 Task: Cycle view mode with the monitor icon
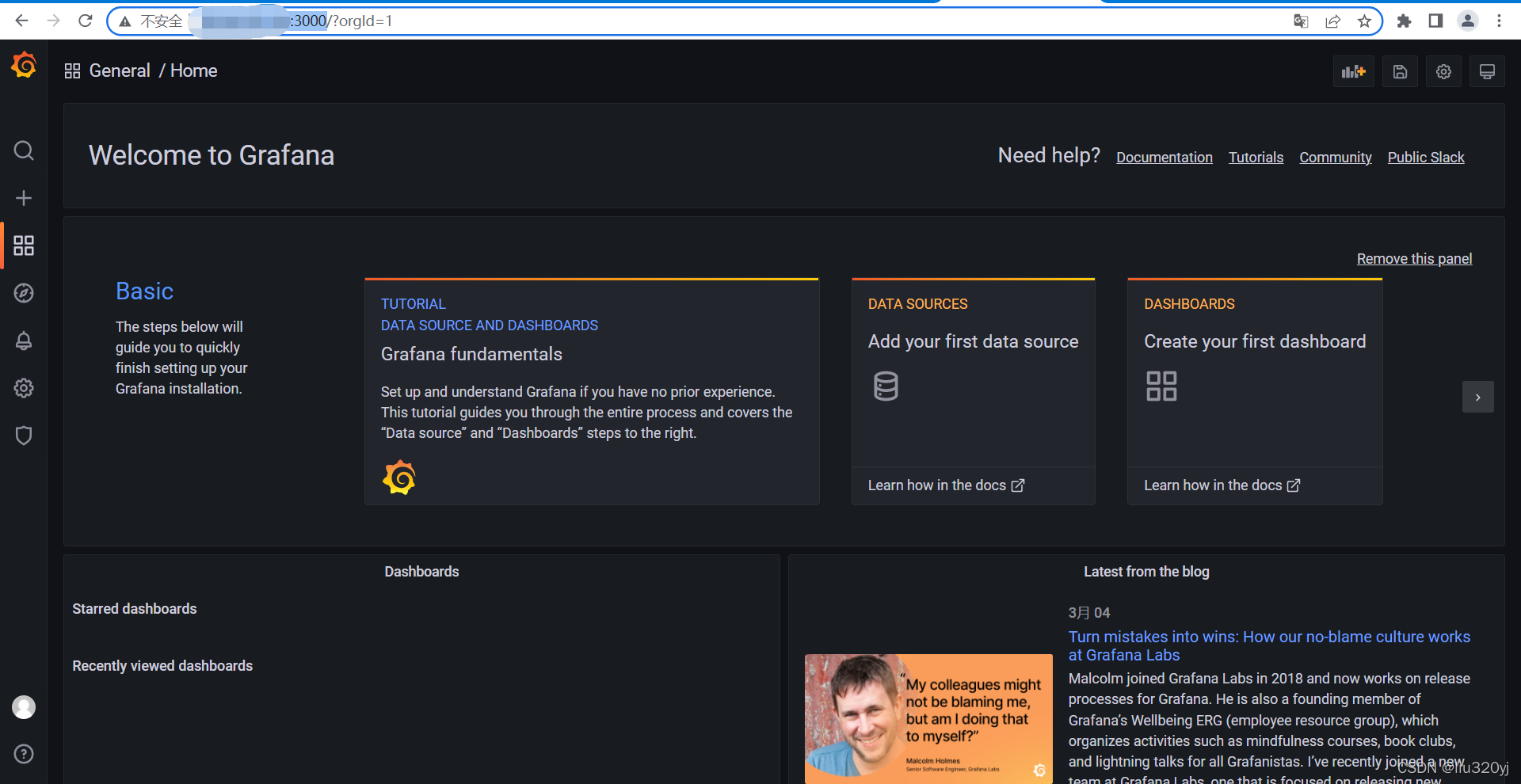tap(1487, 72)
